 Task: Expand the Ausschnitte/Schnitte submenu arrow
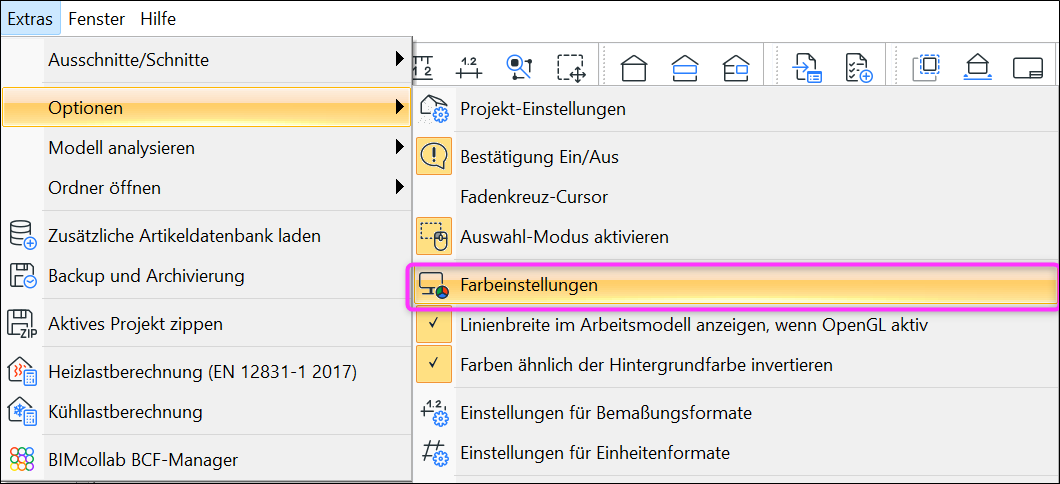click(x=400, y=59)
